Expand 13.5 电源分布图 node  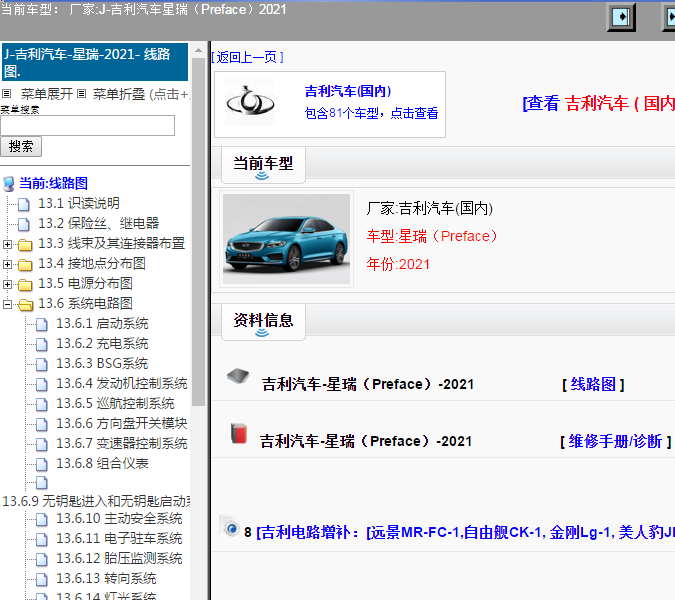coord(7,285)
